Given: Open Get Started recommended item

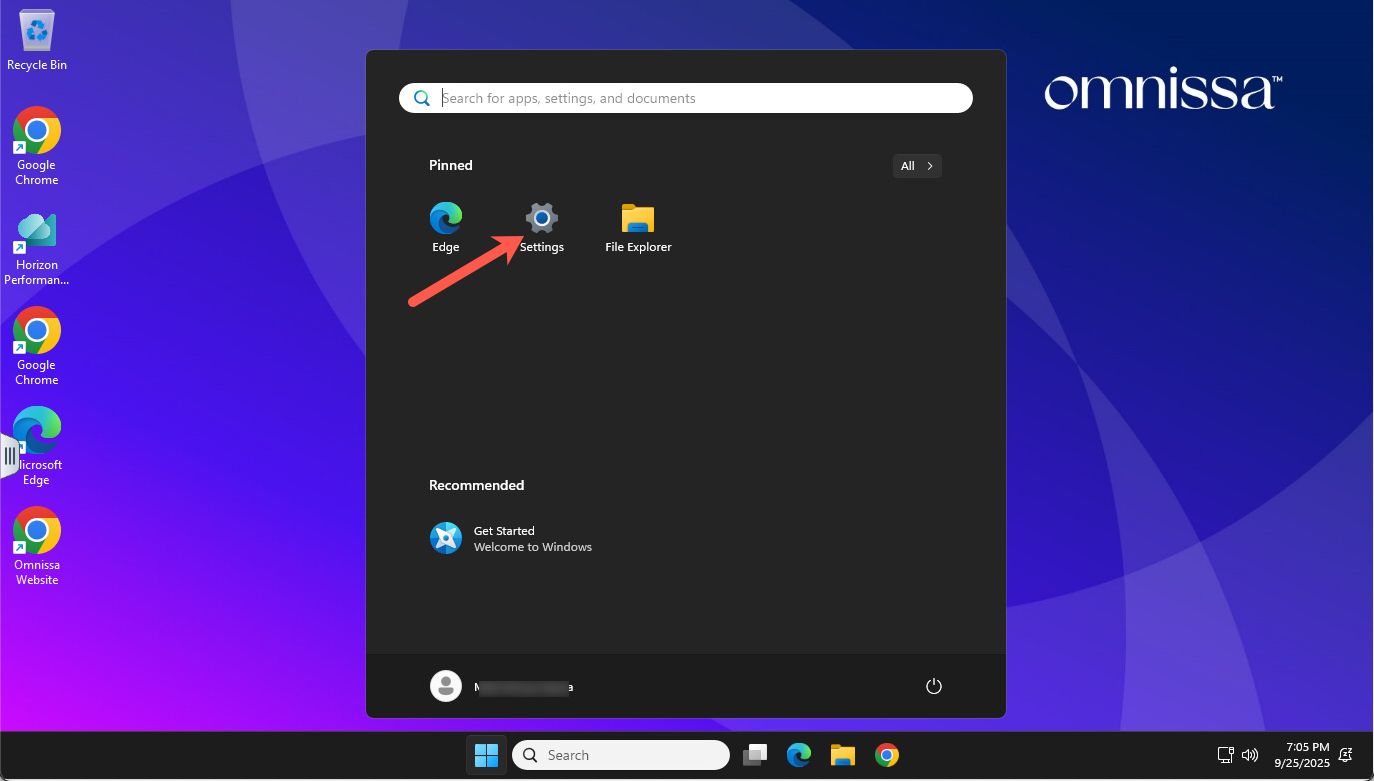Looking at the screenshot, I should [x=511, y=538].
